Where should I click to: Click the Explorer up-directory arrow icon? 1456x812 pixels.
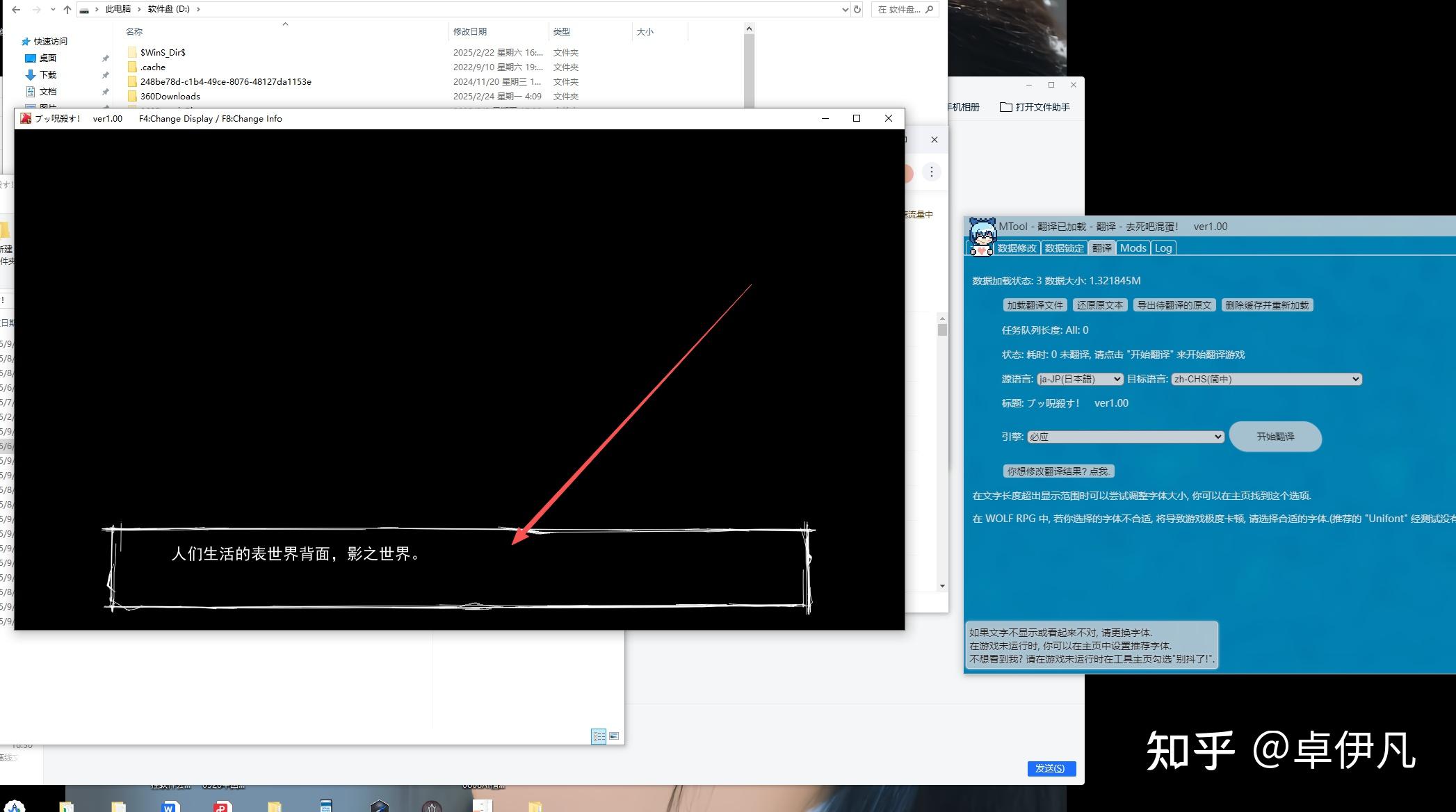click(67, 9)
